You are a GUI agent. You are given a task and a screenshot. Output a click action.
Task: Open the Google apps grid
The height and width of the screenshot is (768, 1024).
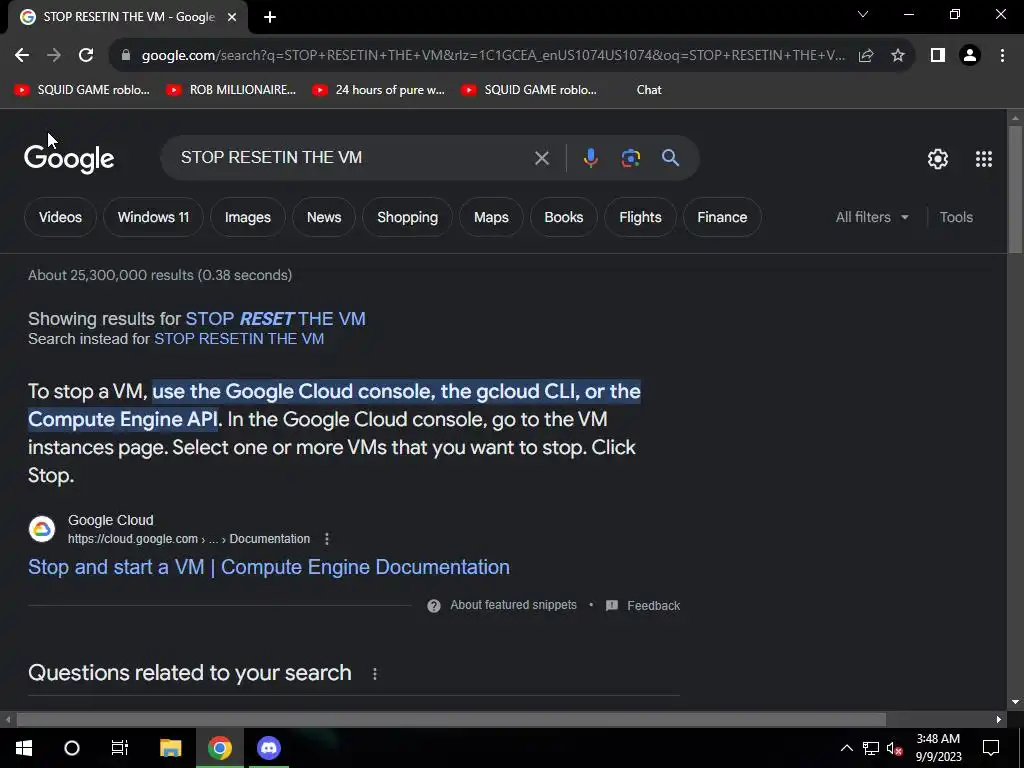click(x=984, y=159)
